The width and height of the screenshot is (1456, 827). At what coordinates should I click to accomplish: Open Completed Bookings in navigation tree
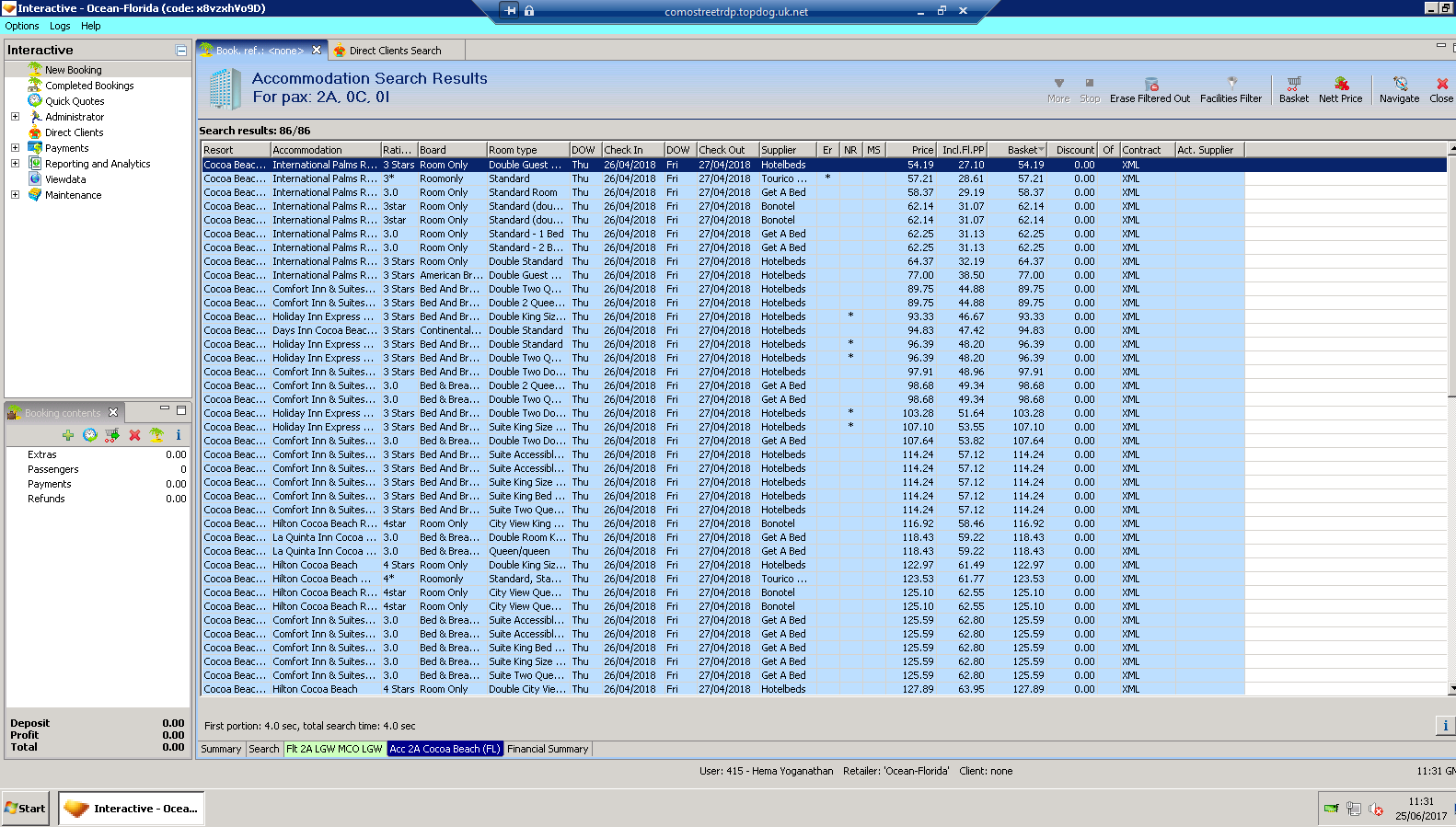89,86
